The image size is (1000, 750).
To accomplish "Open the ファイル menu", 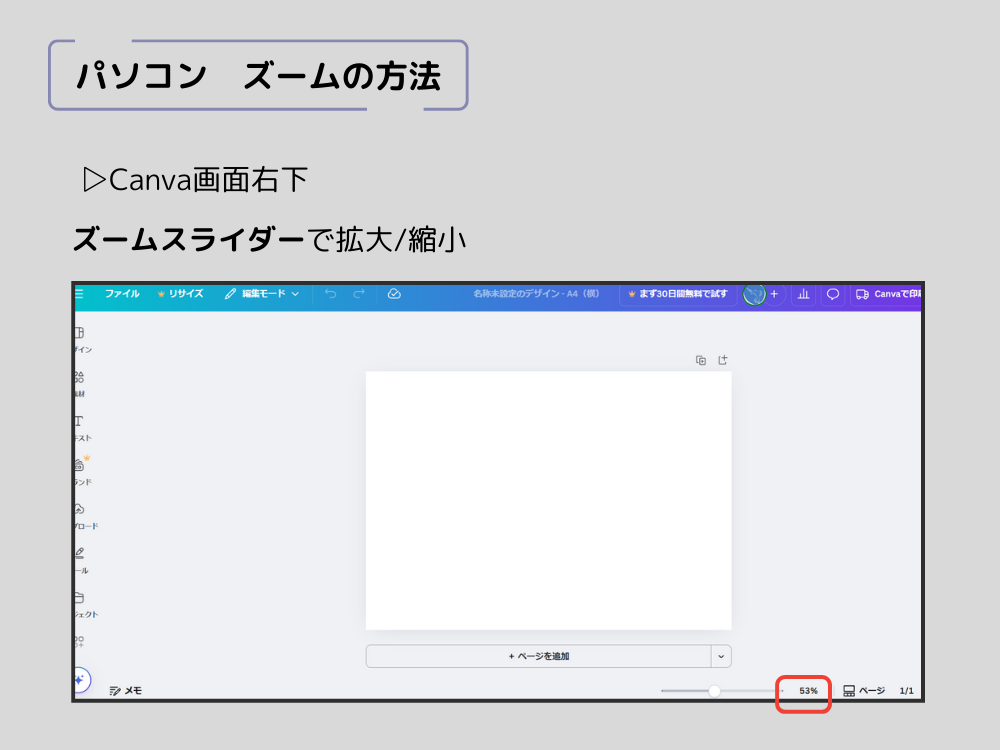I will click(x=124, y=295).
